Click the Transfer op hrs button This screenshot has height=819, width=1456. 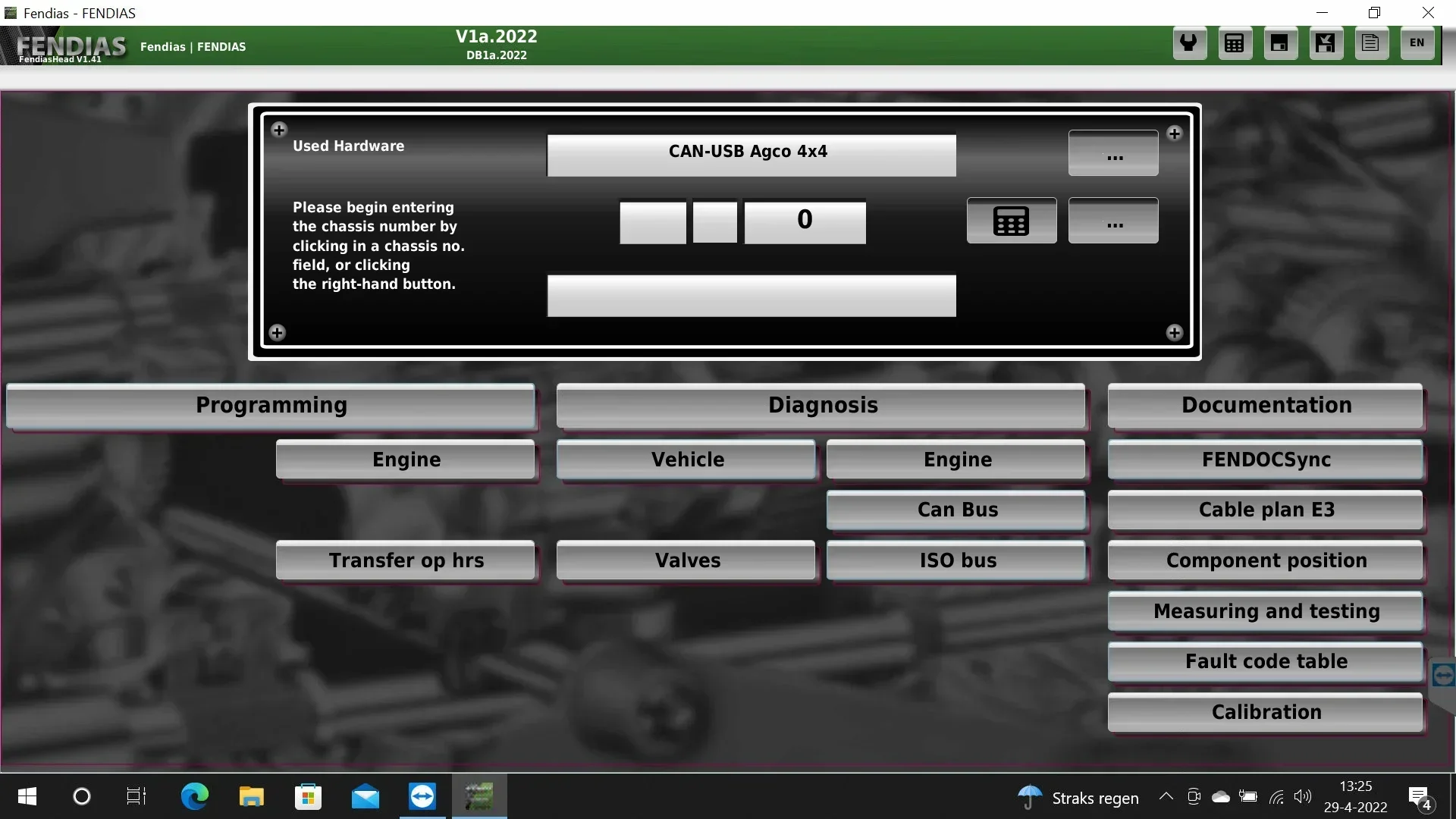tap(406, 560)
